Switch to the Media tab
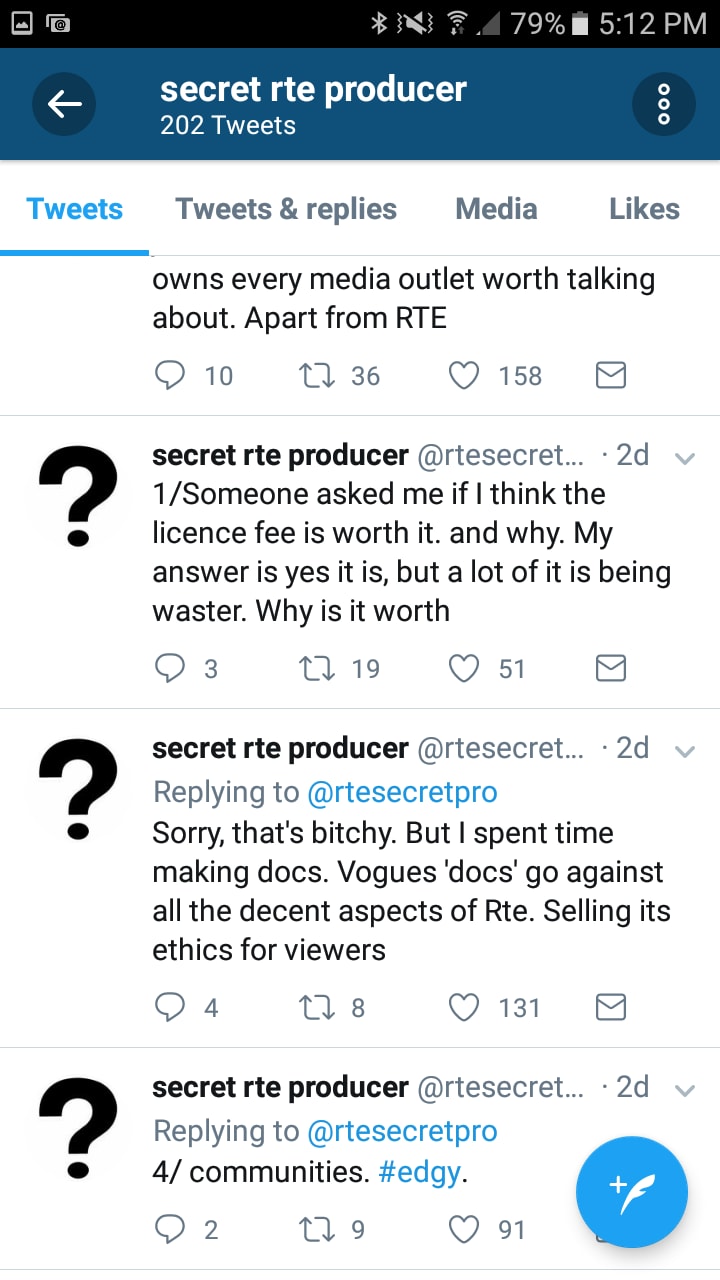 coord(496,208)
